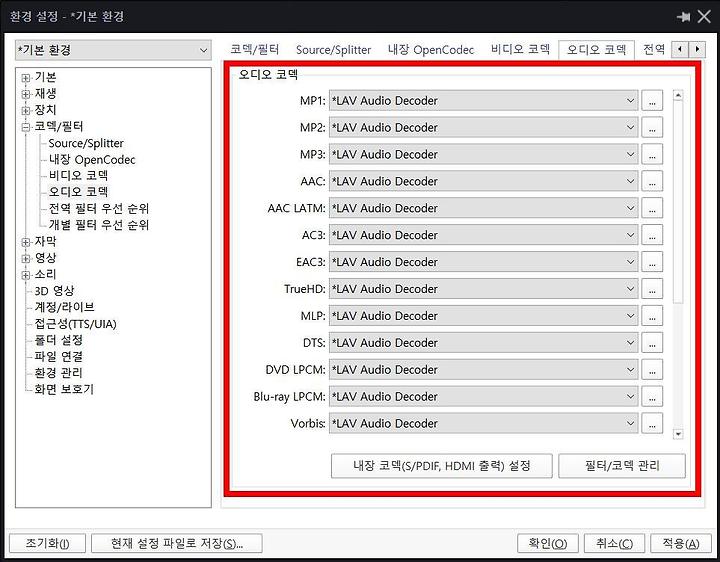The height and width of the screenshot is (562, 720).
Task: Open the *기본 환경 preset dropdown
Action: (113, 50)
